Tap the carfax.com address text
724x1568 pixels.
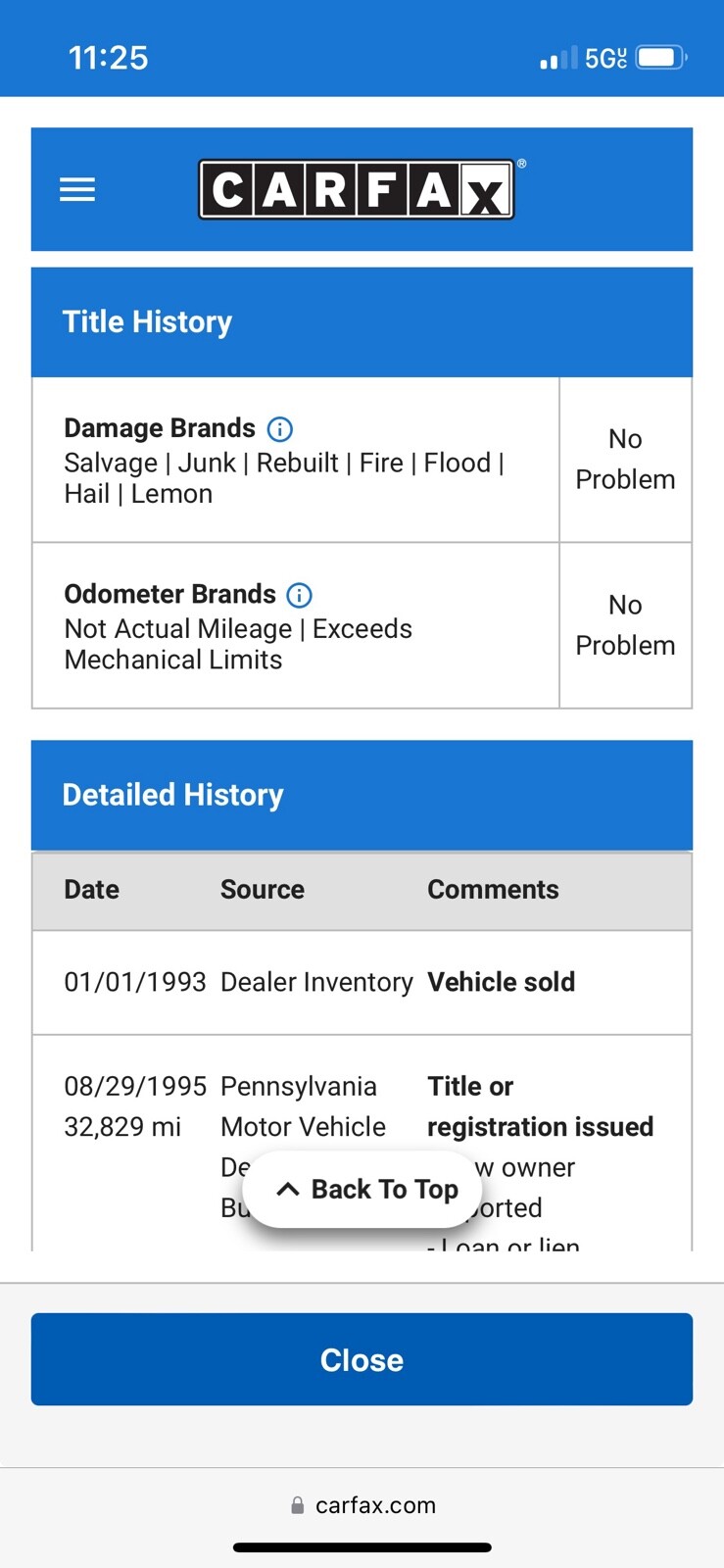(x=375, y=1505)
